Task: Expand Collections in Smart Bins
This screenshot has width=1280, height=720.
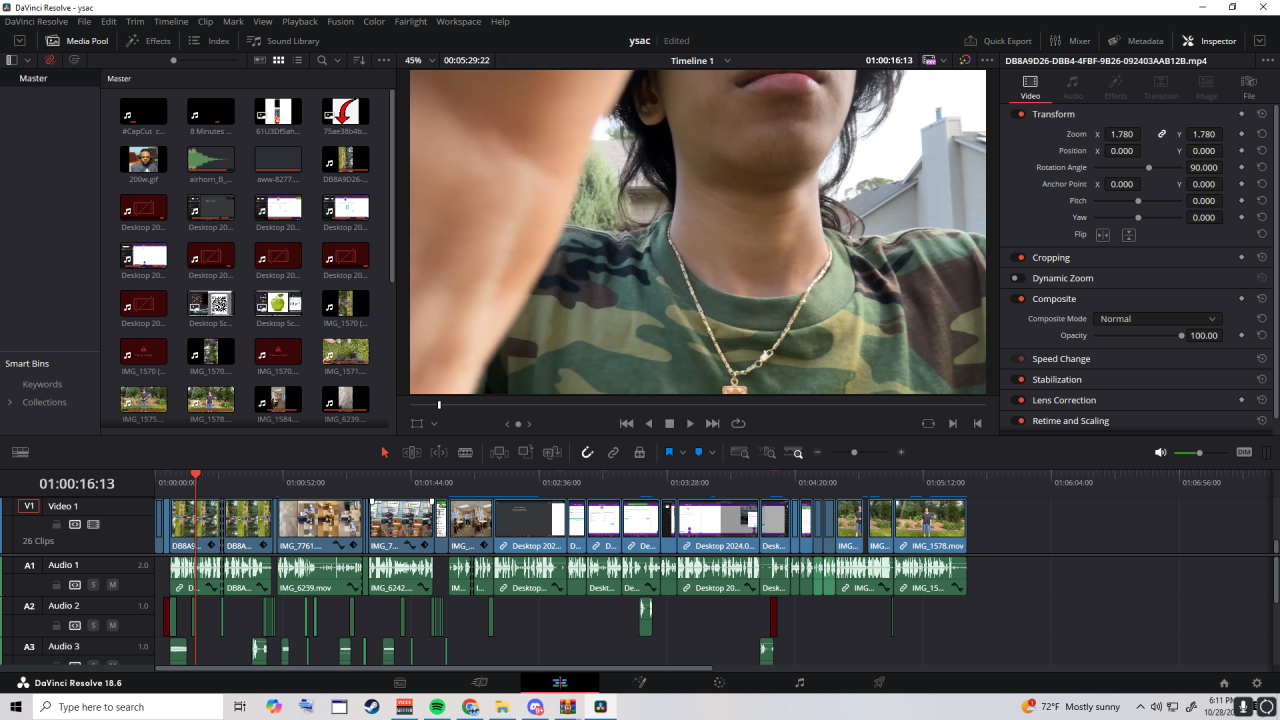Action: [x=10, y=402]
